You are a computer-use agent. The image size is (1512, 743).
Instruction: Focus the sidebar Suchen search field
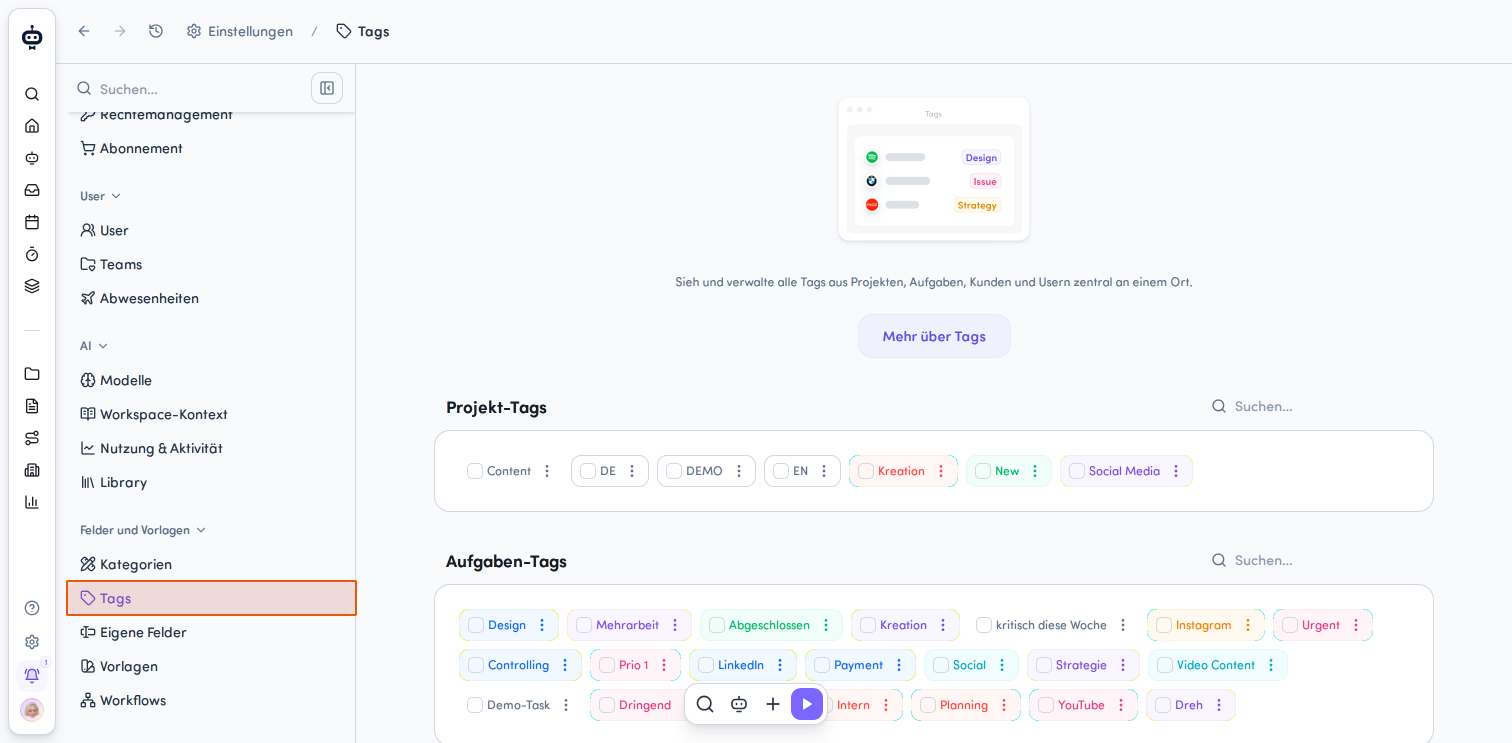[x=190, y=89]
